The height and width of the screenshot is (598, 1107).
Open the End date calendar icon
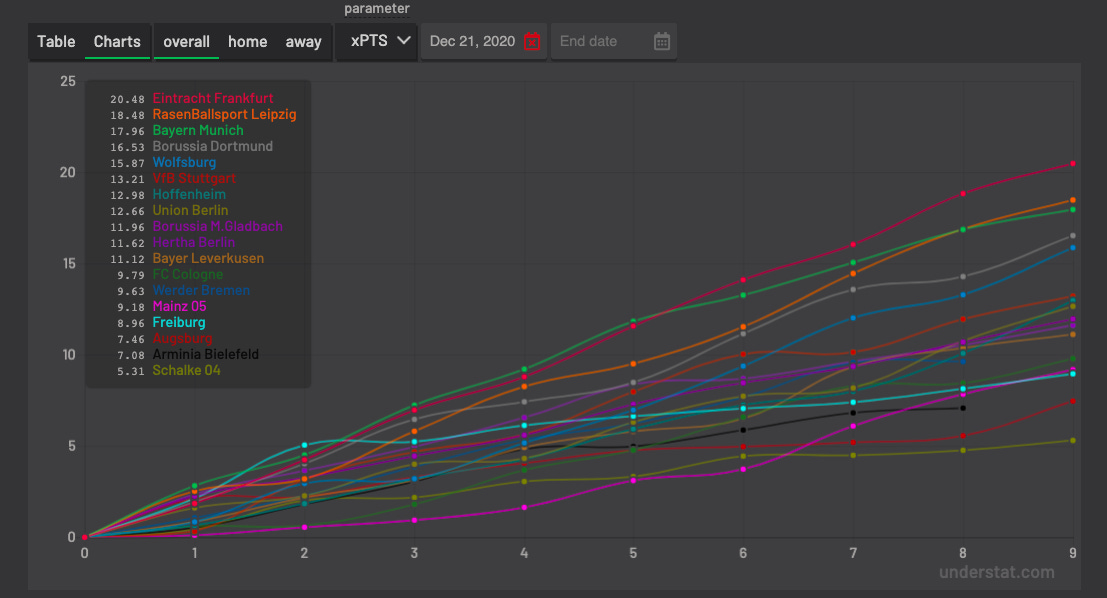point(662,42)
